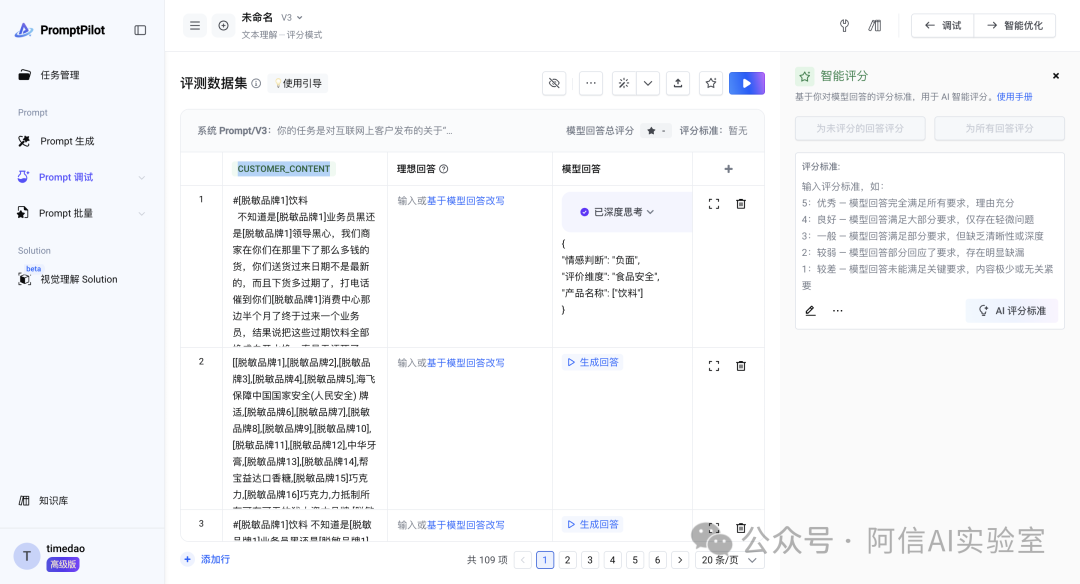
Task: Click the PromptPilot logo
Action: (x=60, y=30)
